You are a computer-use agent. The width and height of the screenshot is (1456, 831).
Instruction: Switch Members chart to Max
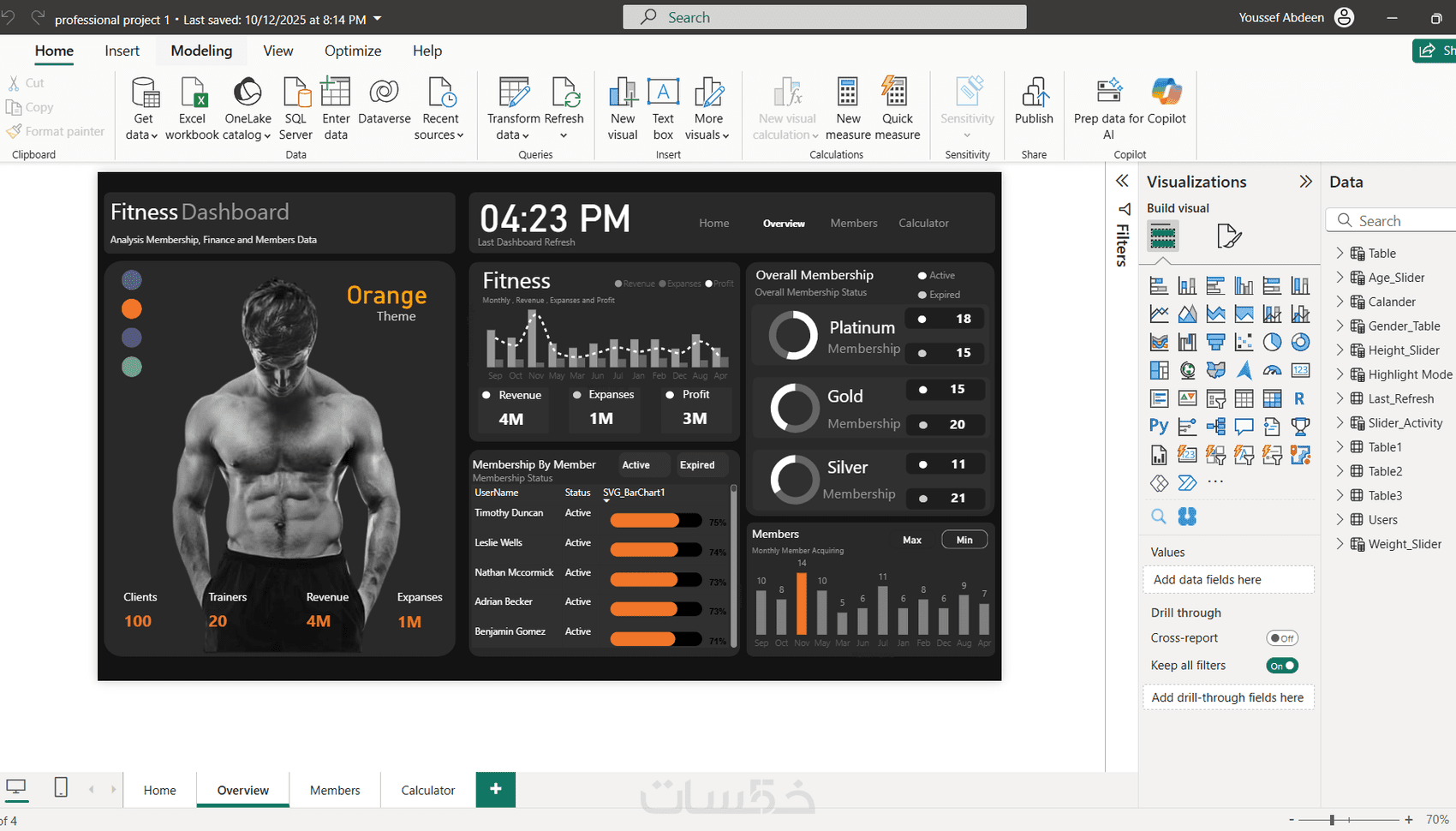point(912,540)
